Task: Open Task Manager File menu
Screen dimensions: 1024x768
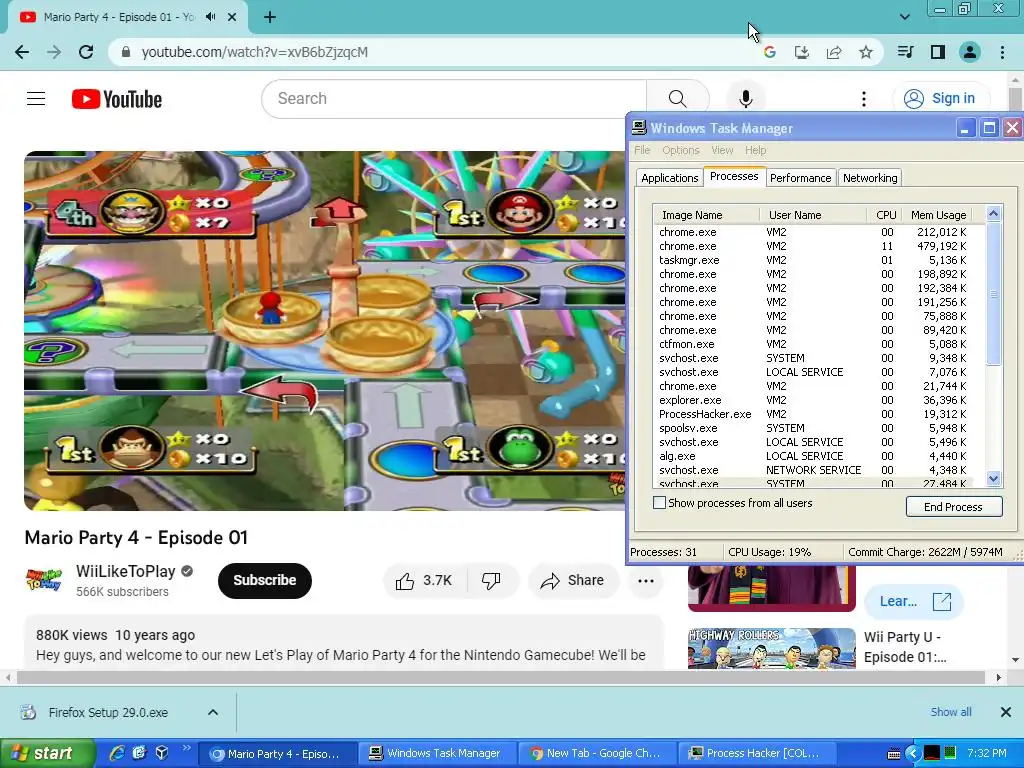Action: 642,150
